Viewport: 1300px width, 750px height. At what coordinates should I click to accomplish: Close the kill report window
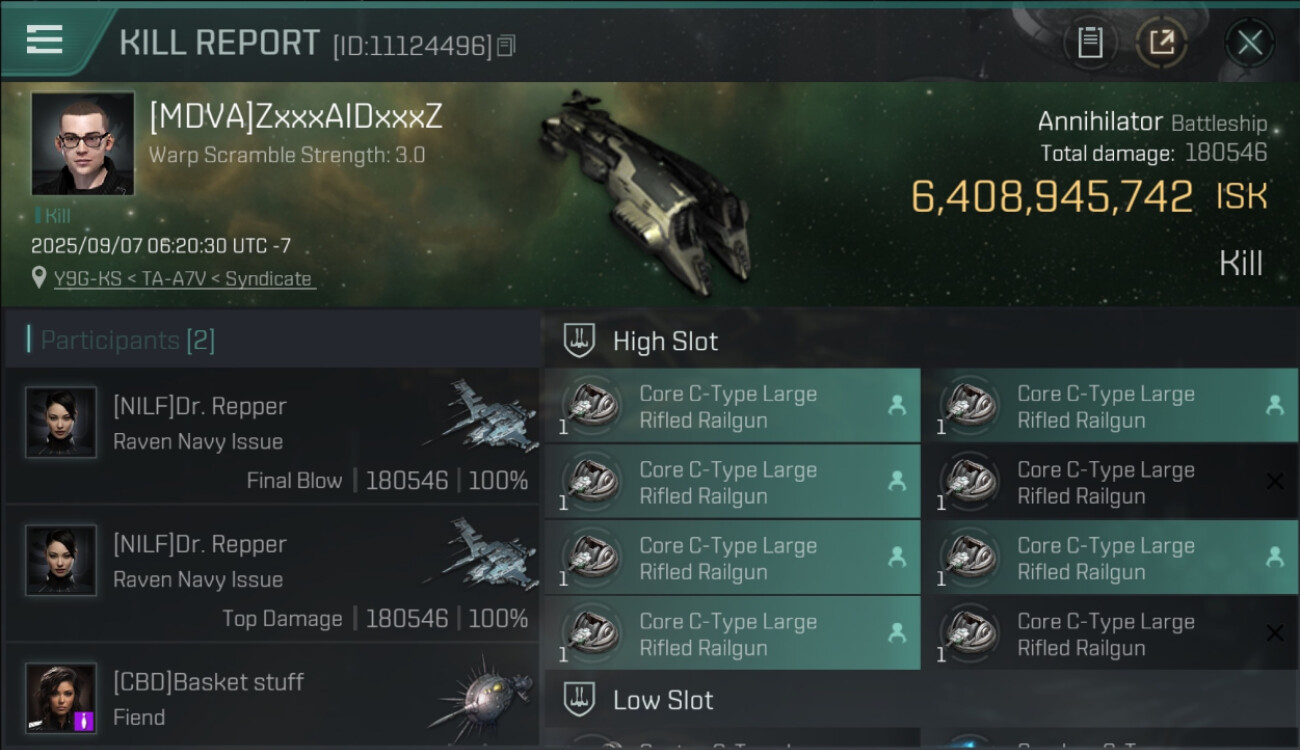tap(1249, 43)
